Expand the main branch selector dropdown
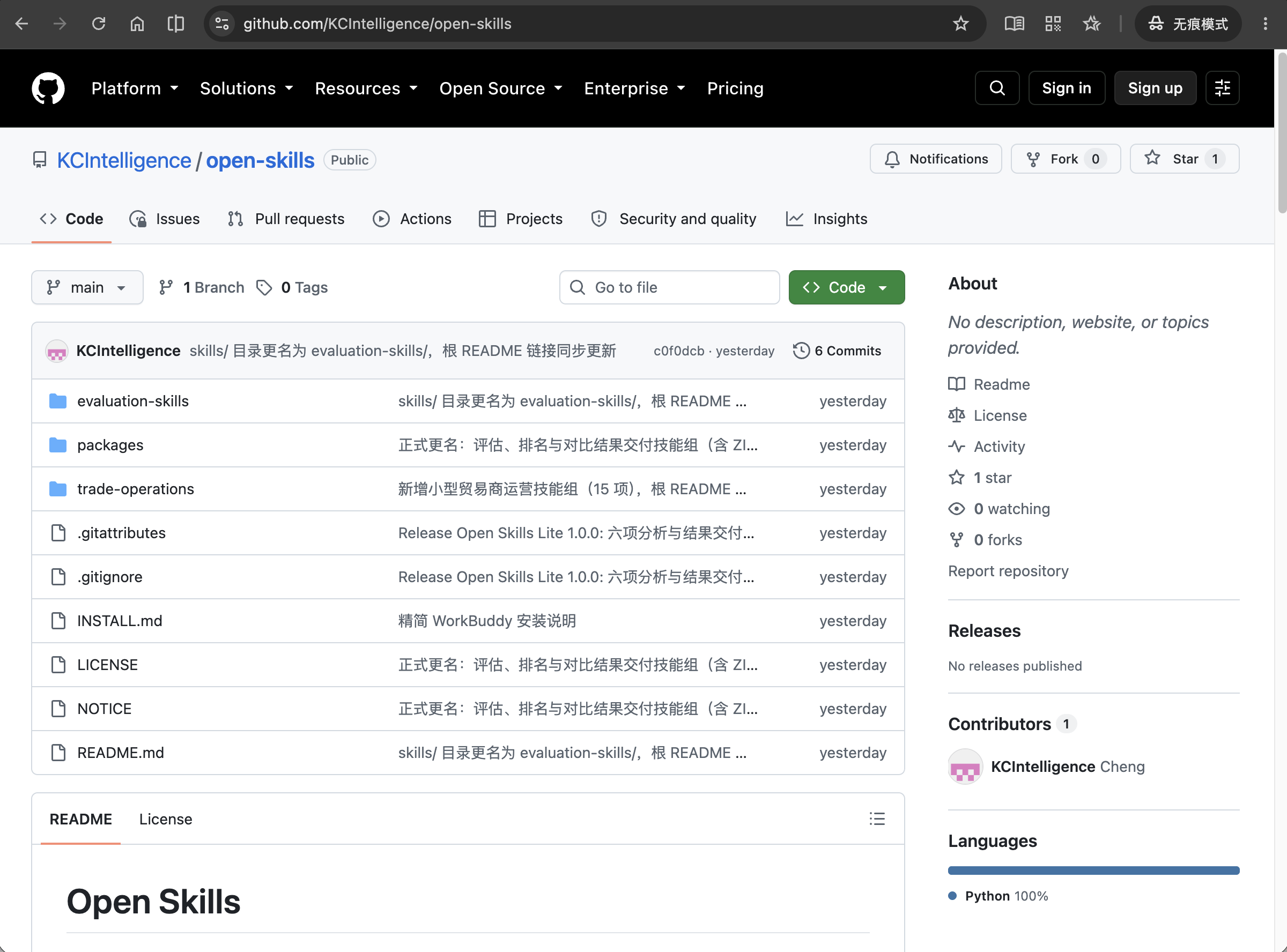 tap(87, 287)
